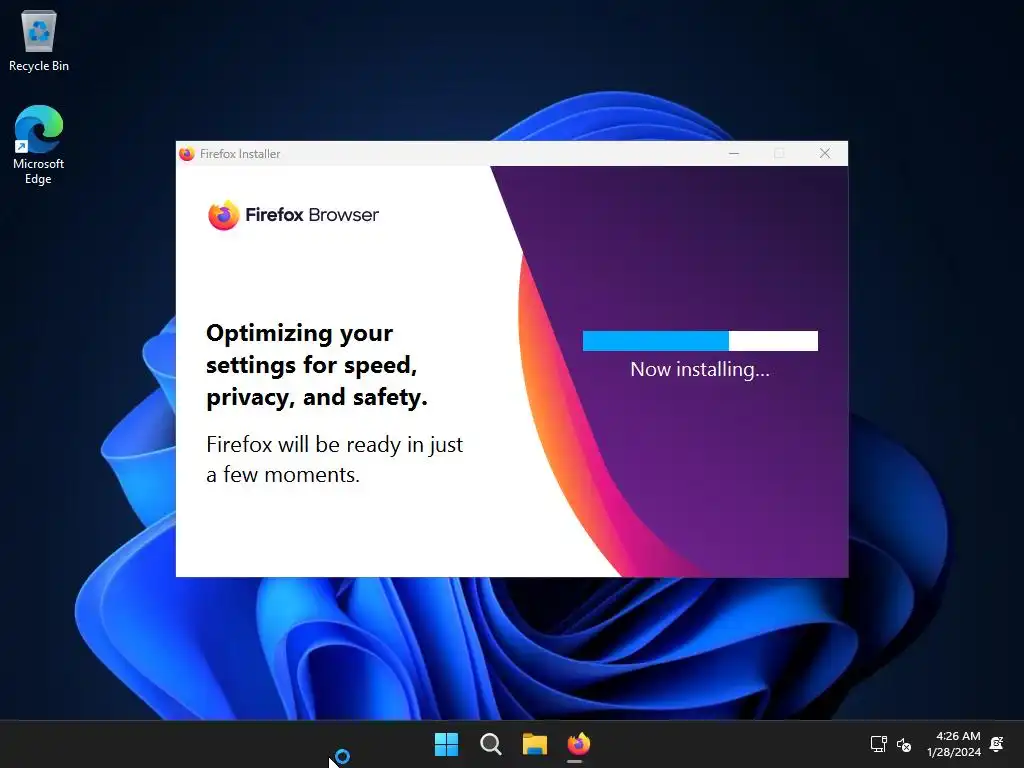Image resolution: width=1024 pixels, height=768 pixels.
Task: Open the clock showing 4:26 AM
Action: (954, 744)
